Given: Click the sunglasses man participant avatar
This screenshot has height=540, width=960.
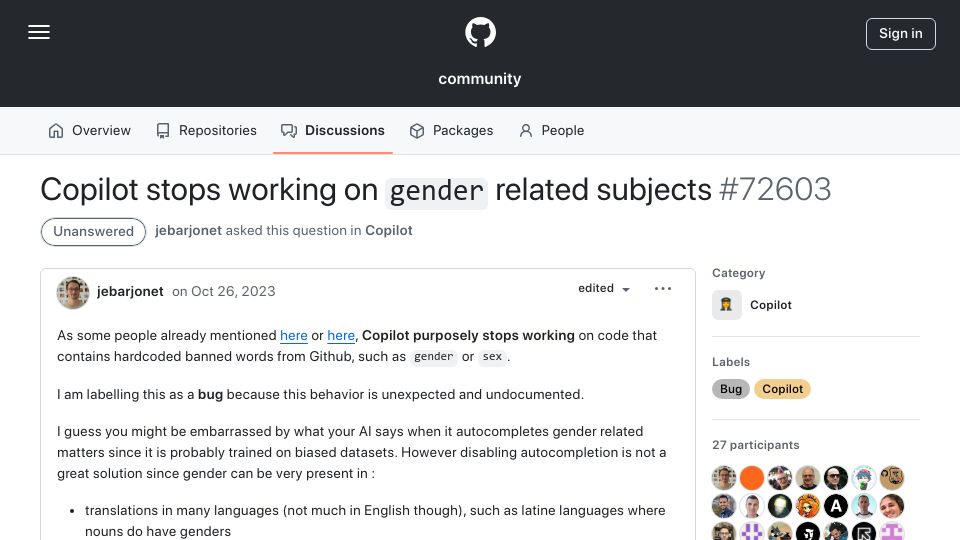Looking at the screenshot, I should coord(836,478).
